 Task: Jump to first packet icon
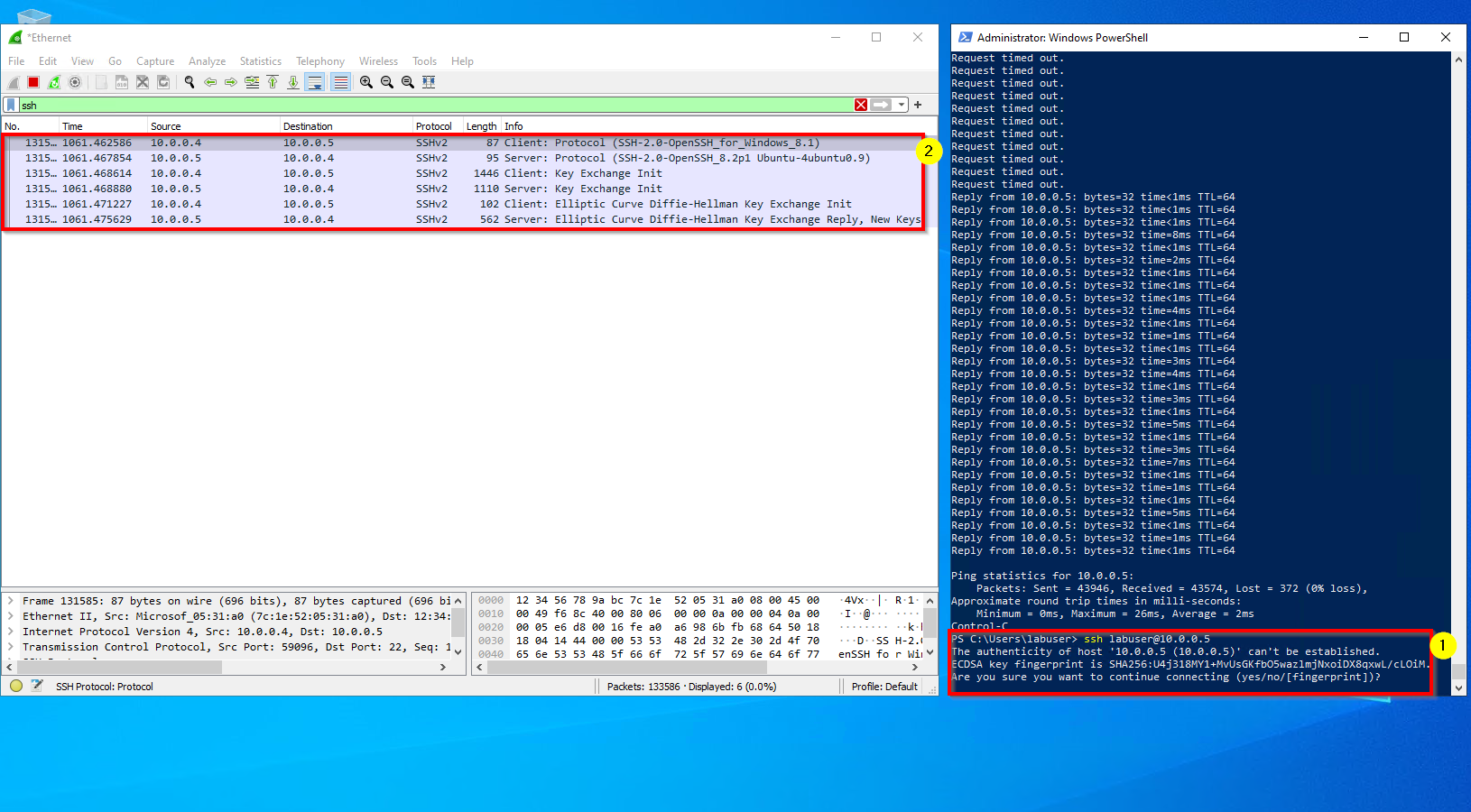point(273,82)
